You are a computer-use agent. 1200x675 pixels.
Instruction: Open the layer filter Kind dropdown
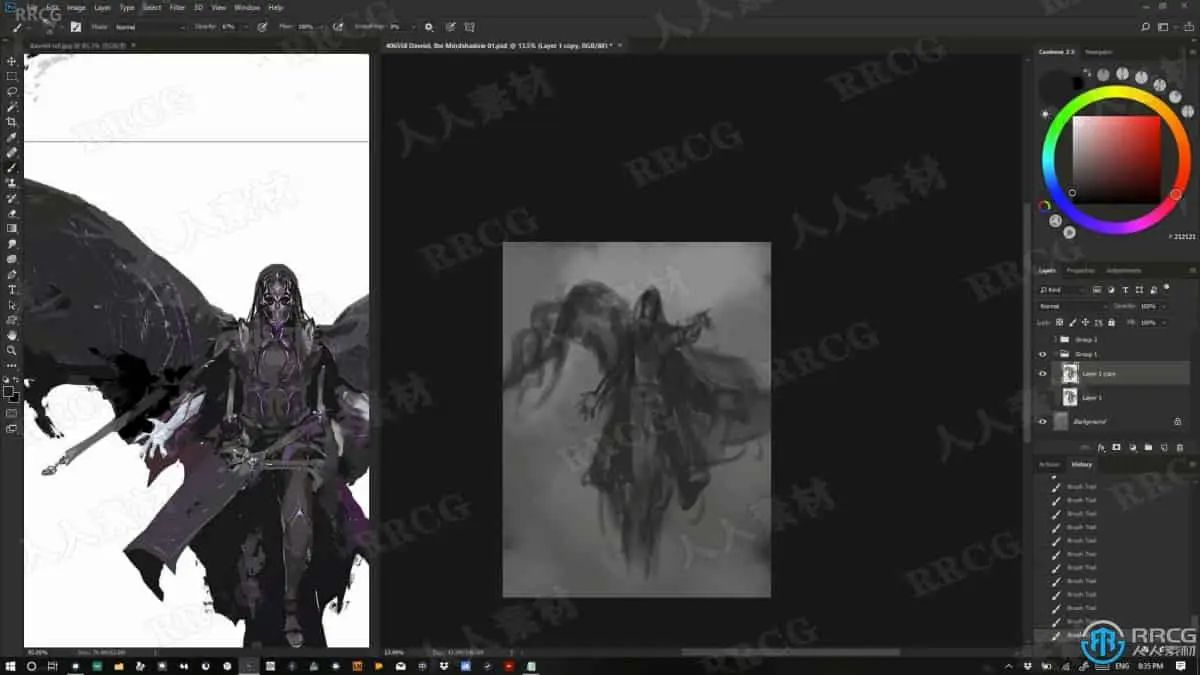click(x=1063, y=290)
